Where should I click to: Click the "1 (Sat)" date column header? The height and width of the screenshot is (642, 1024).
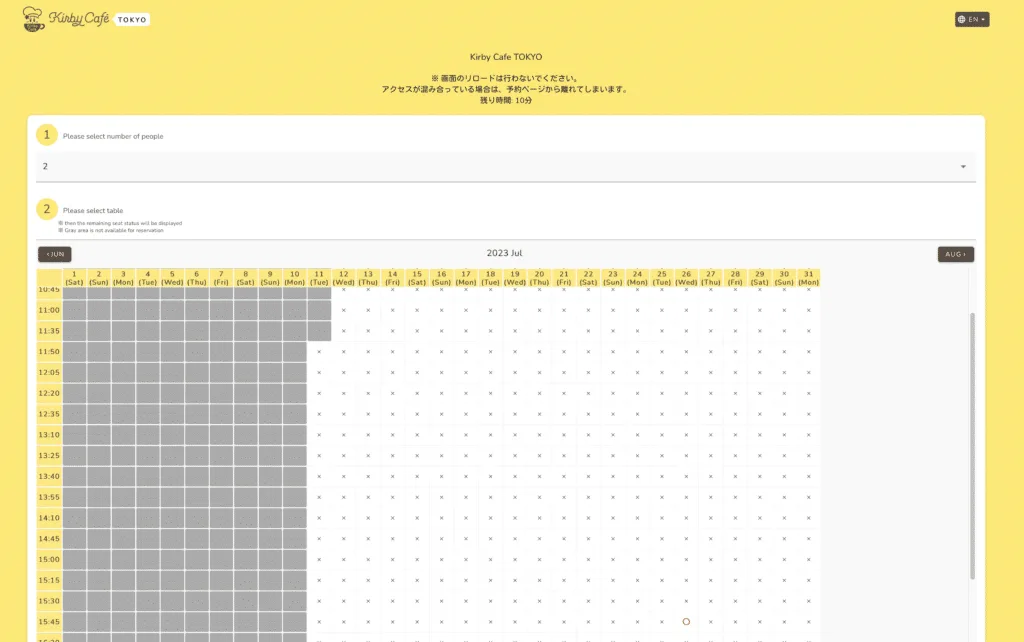click(74, 278)
